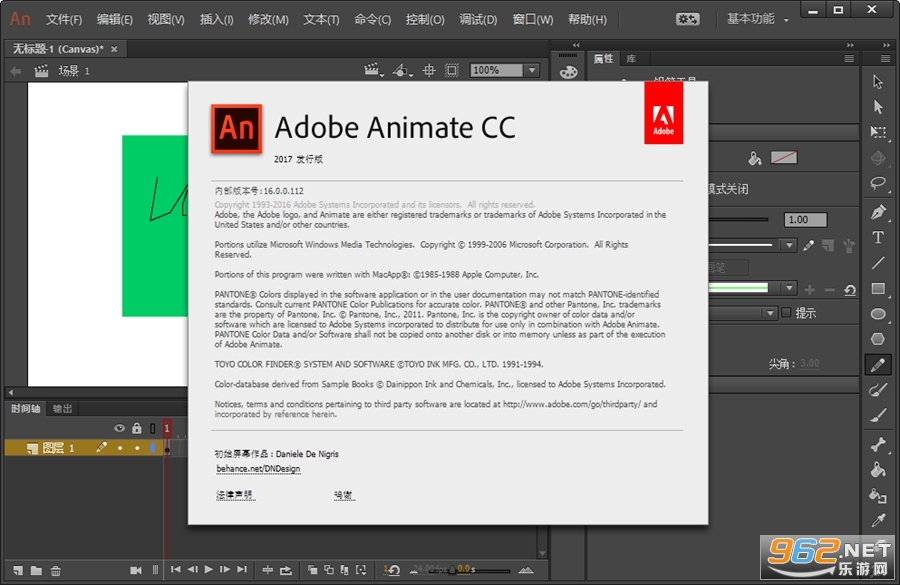
Task: Toggle outline view for all layers
Action: coord(153,428)
